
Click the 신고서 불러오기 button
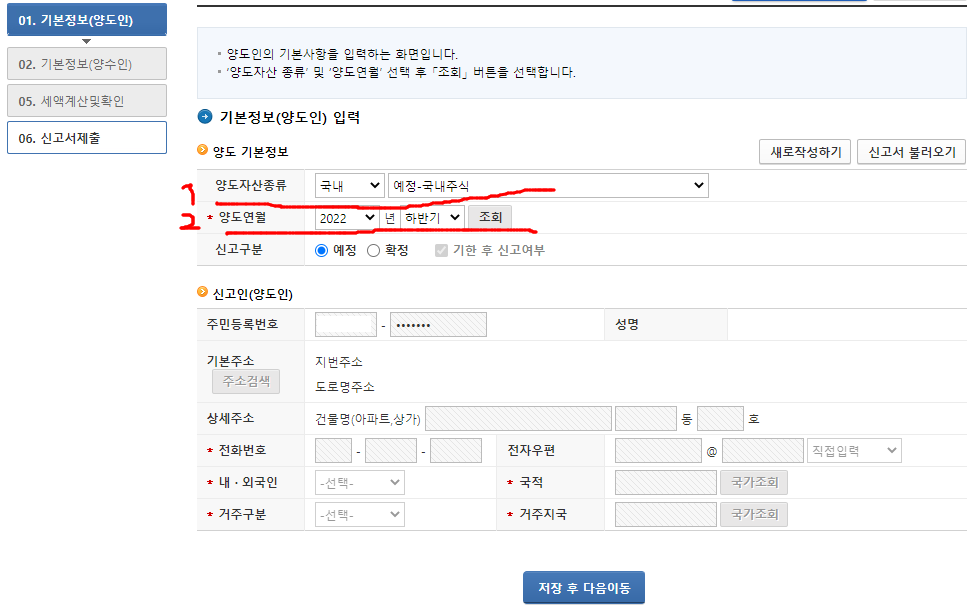click(910, 150)
